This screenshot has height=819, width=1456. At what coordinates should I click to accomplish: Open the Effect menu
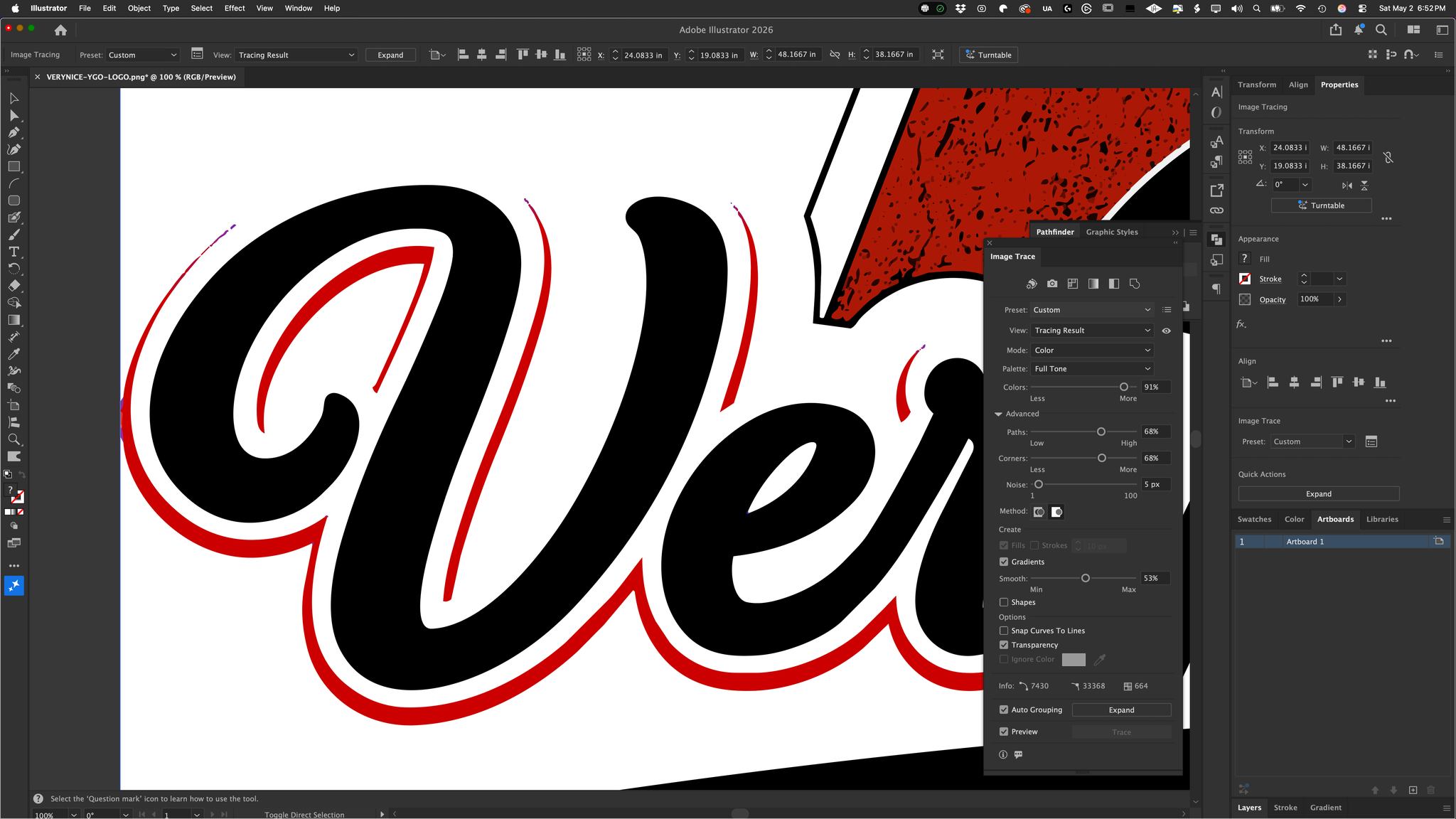pos(235,9)
